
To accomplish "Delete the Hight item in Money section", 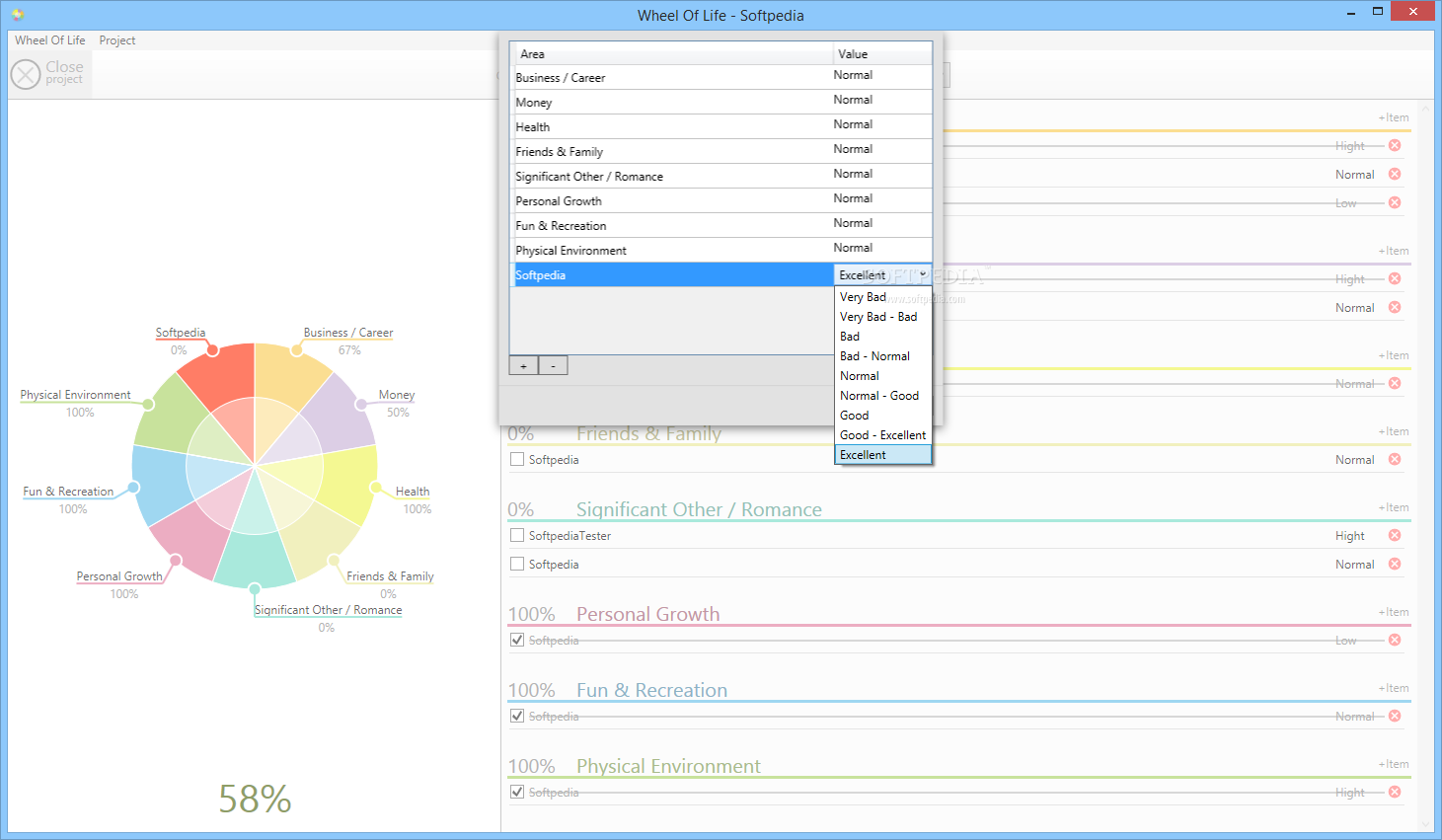I will [x=1395, y=278].
